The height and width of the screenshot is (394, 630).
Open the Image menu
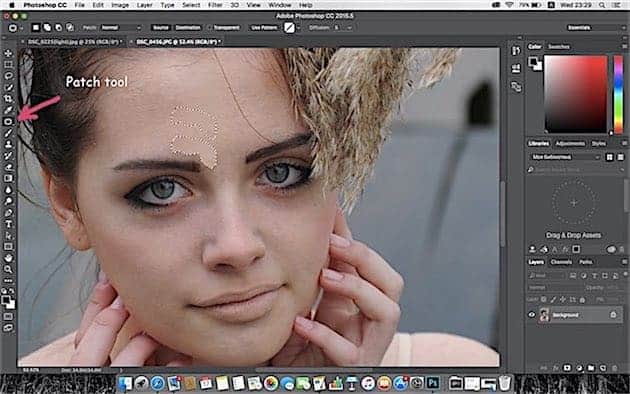[x=120, y=5]
